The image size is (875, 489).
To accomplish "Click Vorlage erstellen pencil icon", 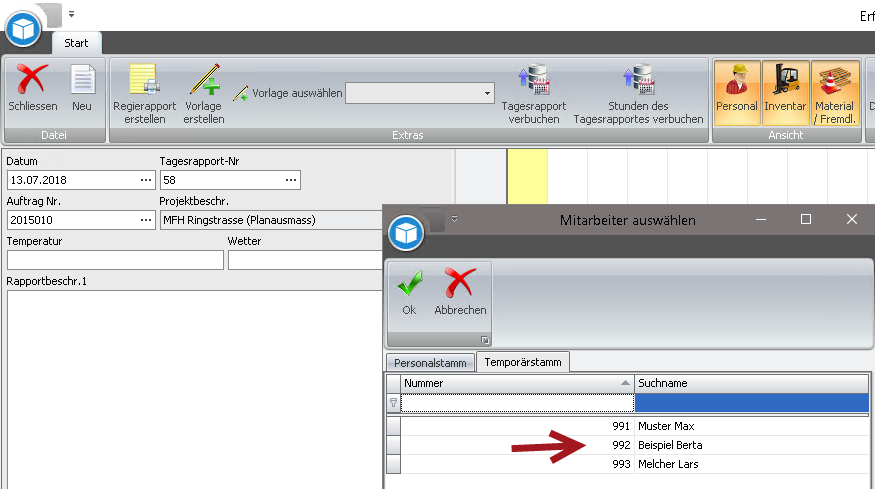I will [204, 79].
